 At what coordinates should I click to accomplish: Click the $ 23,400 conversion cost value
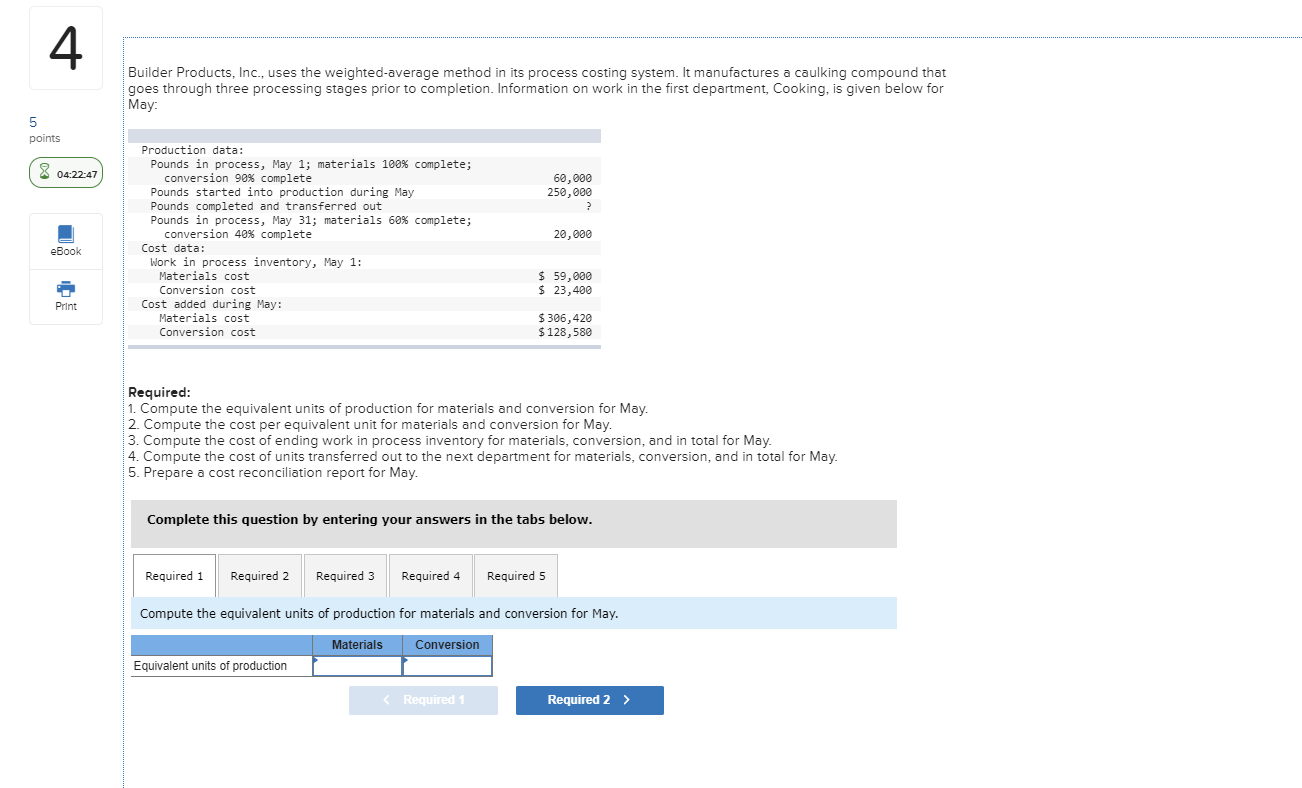click(565, 290)
